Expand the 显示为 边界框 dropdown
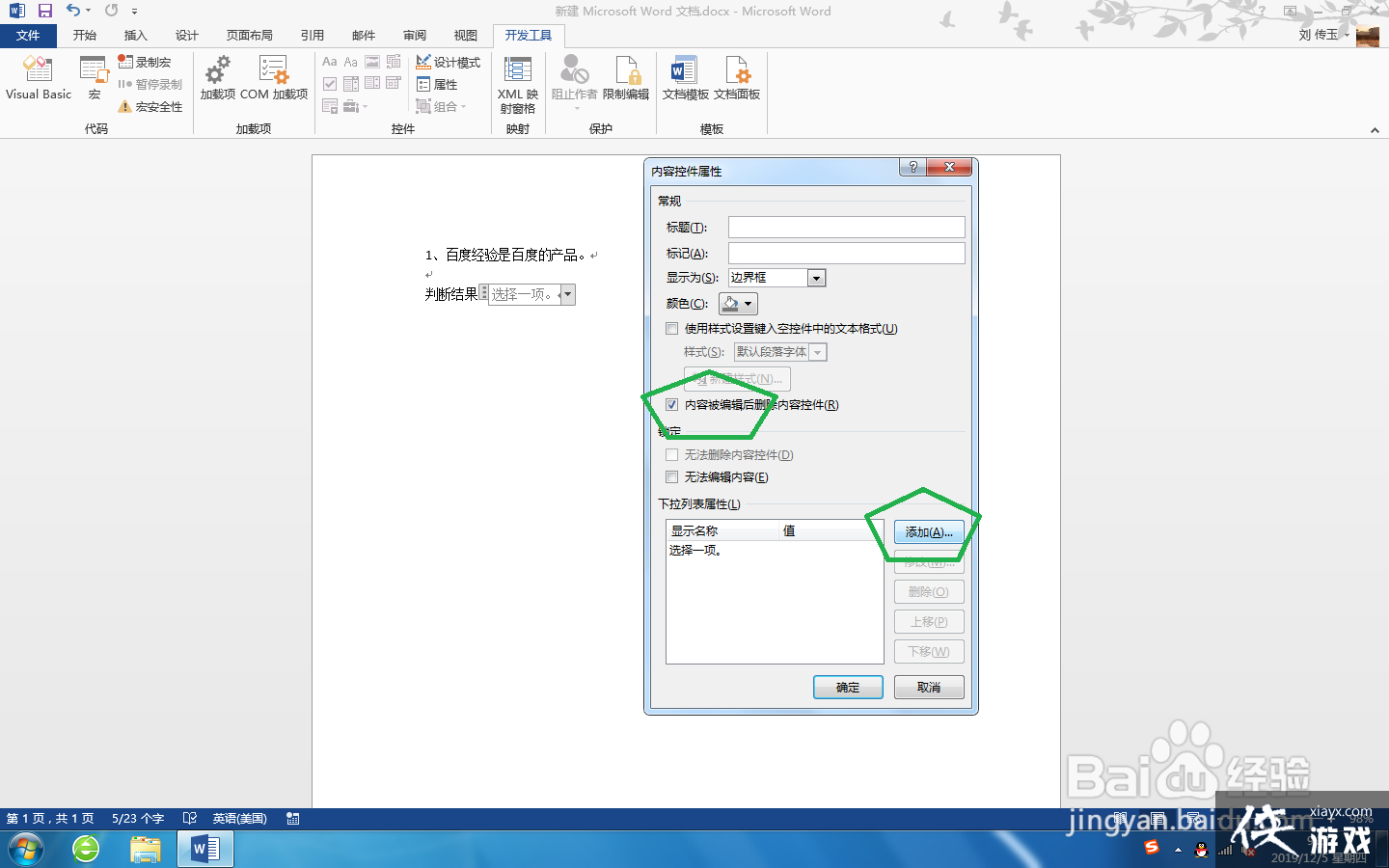Image resolution: width=1389 pixels, height=868 pixels. tap(816, 278)
